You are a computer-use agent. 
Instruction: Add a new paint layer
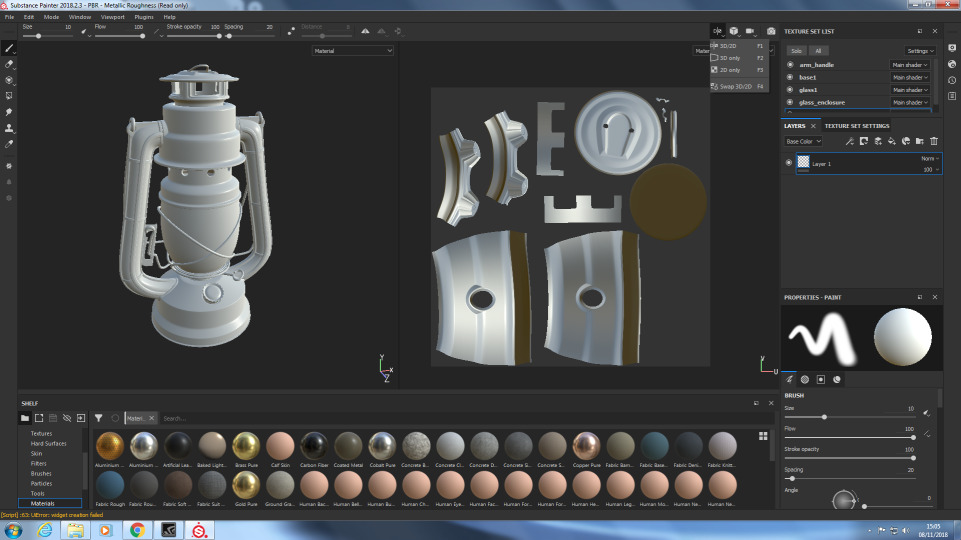click(878, 141)
